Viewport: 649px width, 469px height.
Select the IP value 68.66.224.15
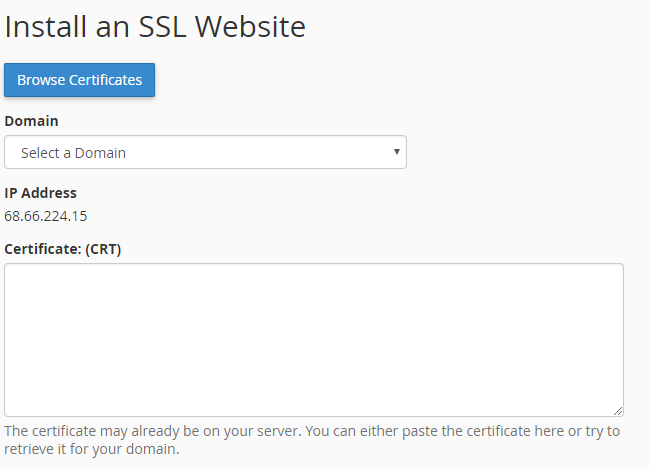(x=46, y=216)
